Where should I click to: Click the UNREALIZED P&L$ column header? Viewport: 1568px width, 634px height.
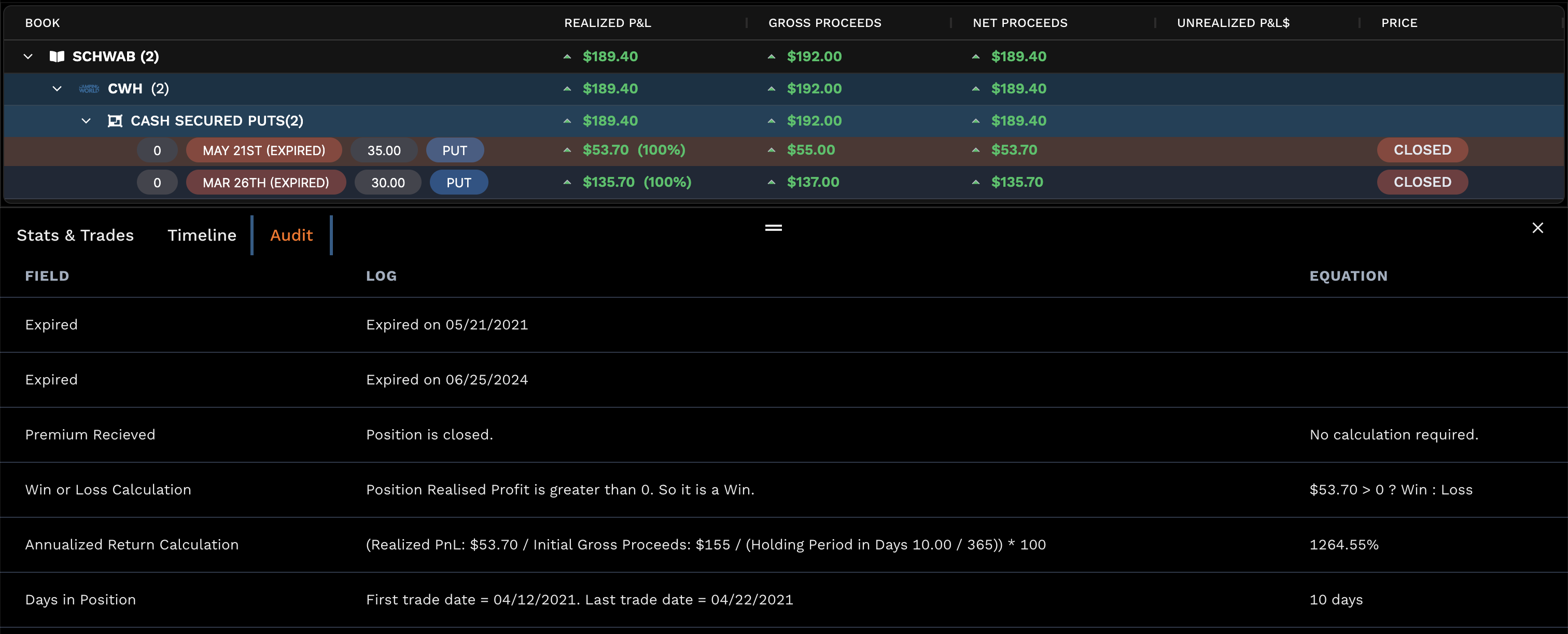pos(1233,23)
